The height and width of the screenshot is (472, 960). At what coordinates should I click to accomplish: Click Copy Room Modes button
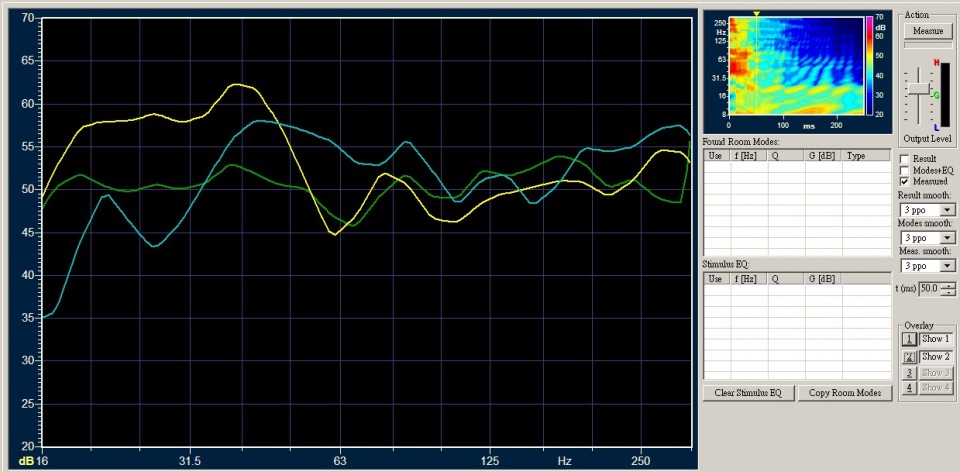coord(845,393)
